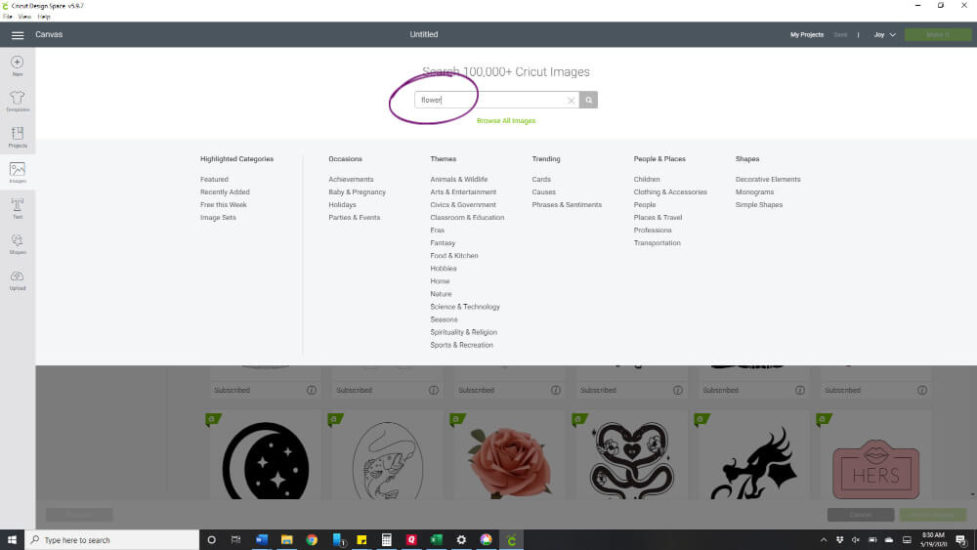Select Seasons theme

[x=444, y=320]
